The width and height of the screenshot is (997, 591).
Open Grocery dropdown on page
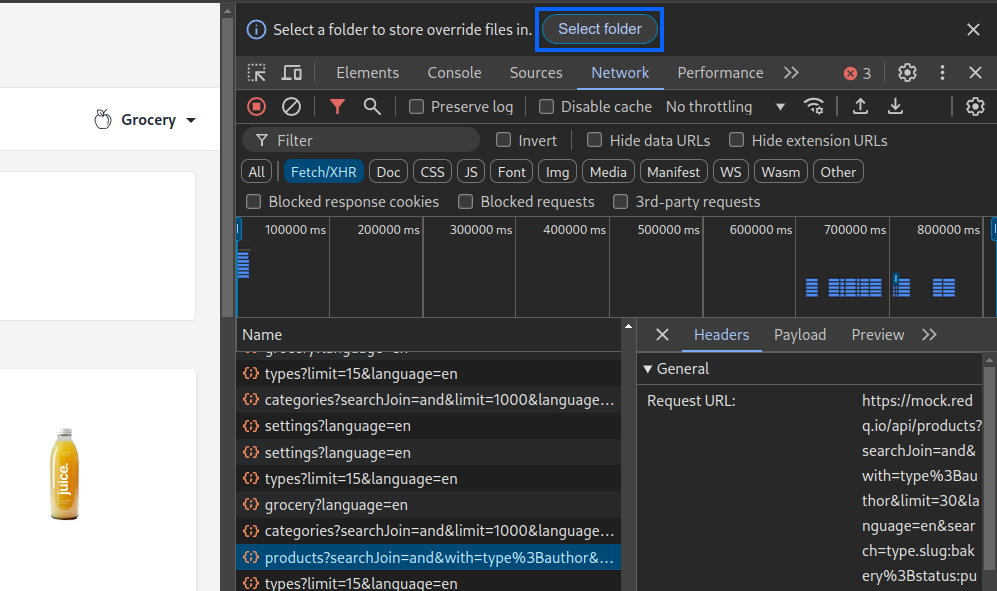tap(145, 120)
